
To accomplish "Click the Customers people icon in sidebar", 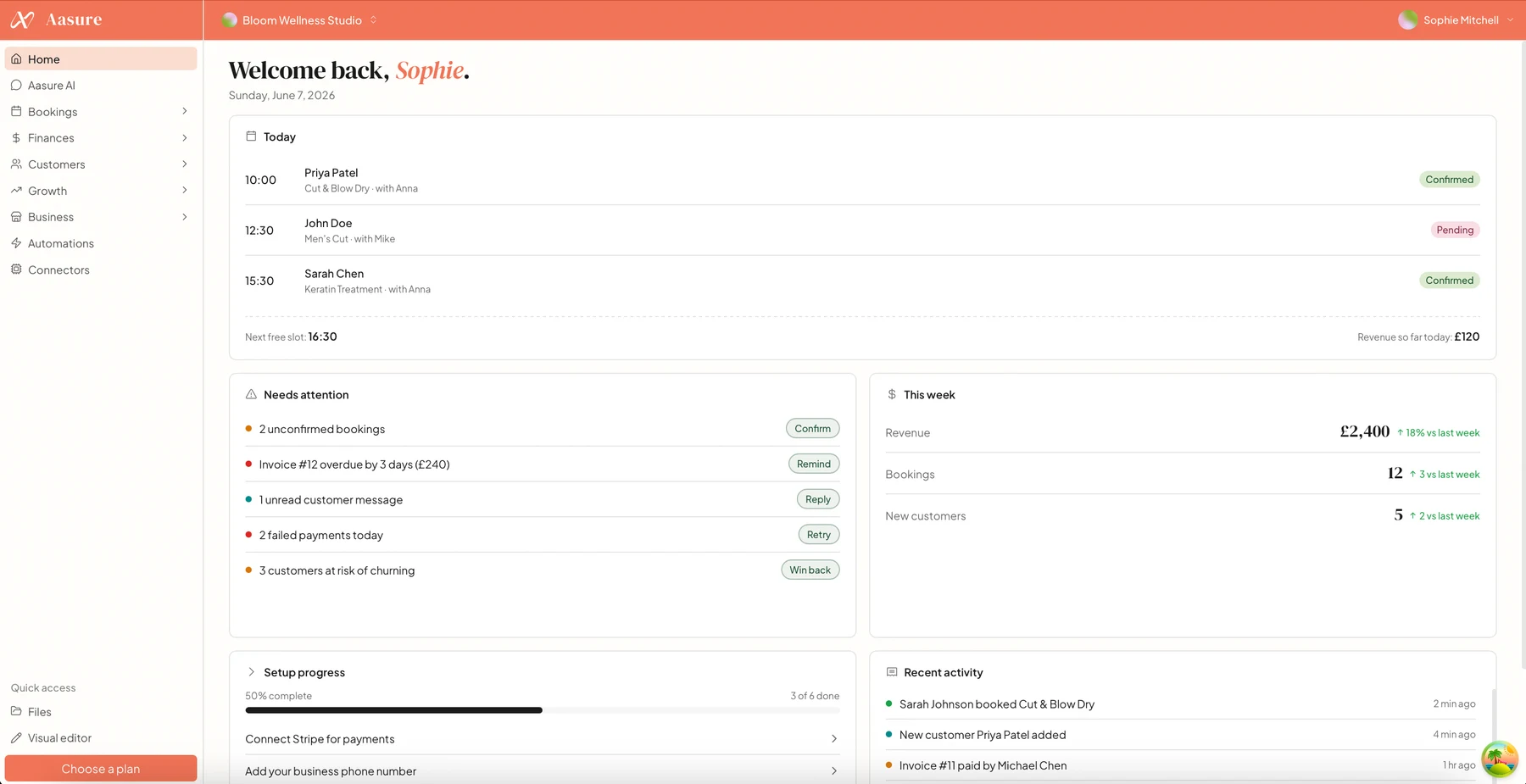I will (x=16, y=164).
